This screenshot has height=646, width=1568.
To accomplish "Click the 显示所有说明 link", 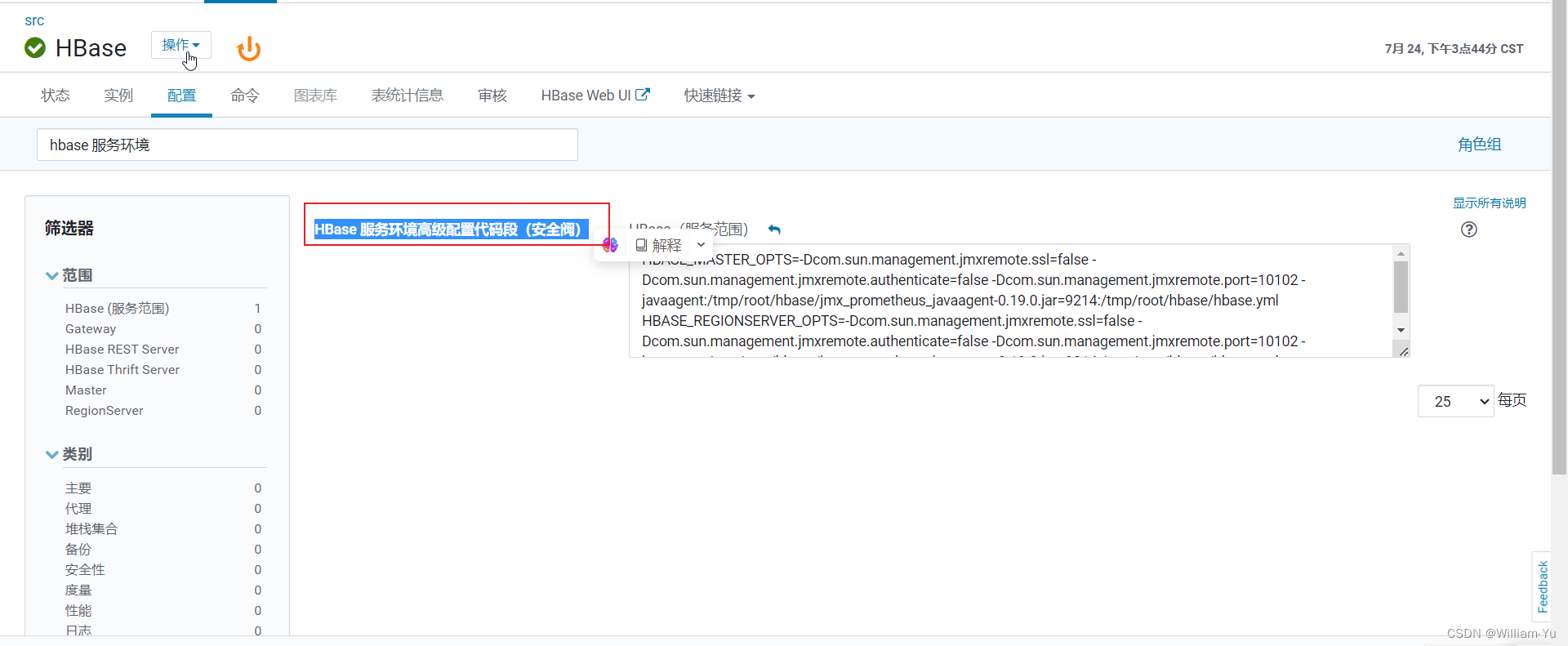I will coord(1490,203).
